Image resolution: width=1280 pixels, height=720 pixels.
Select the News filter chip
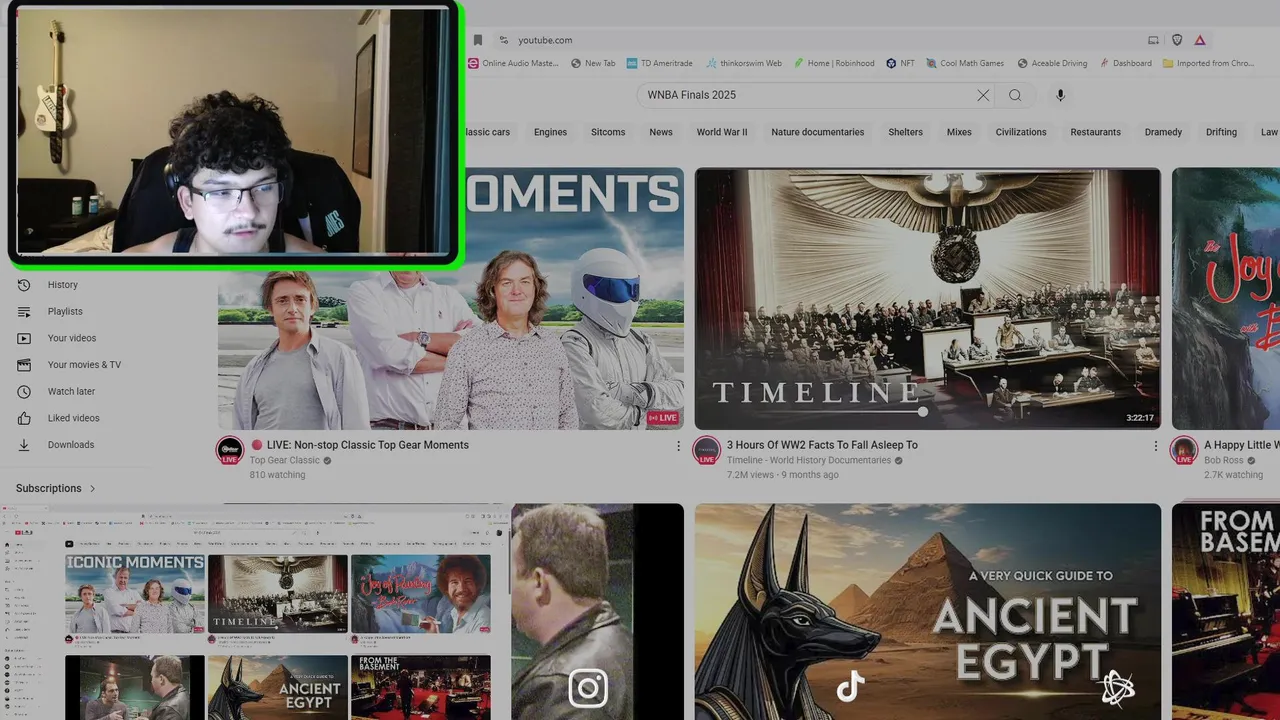(x=661, y=132)
